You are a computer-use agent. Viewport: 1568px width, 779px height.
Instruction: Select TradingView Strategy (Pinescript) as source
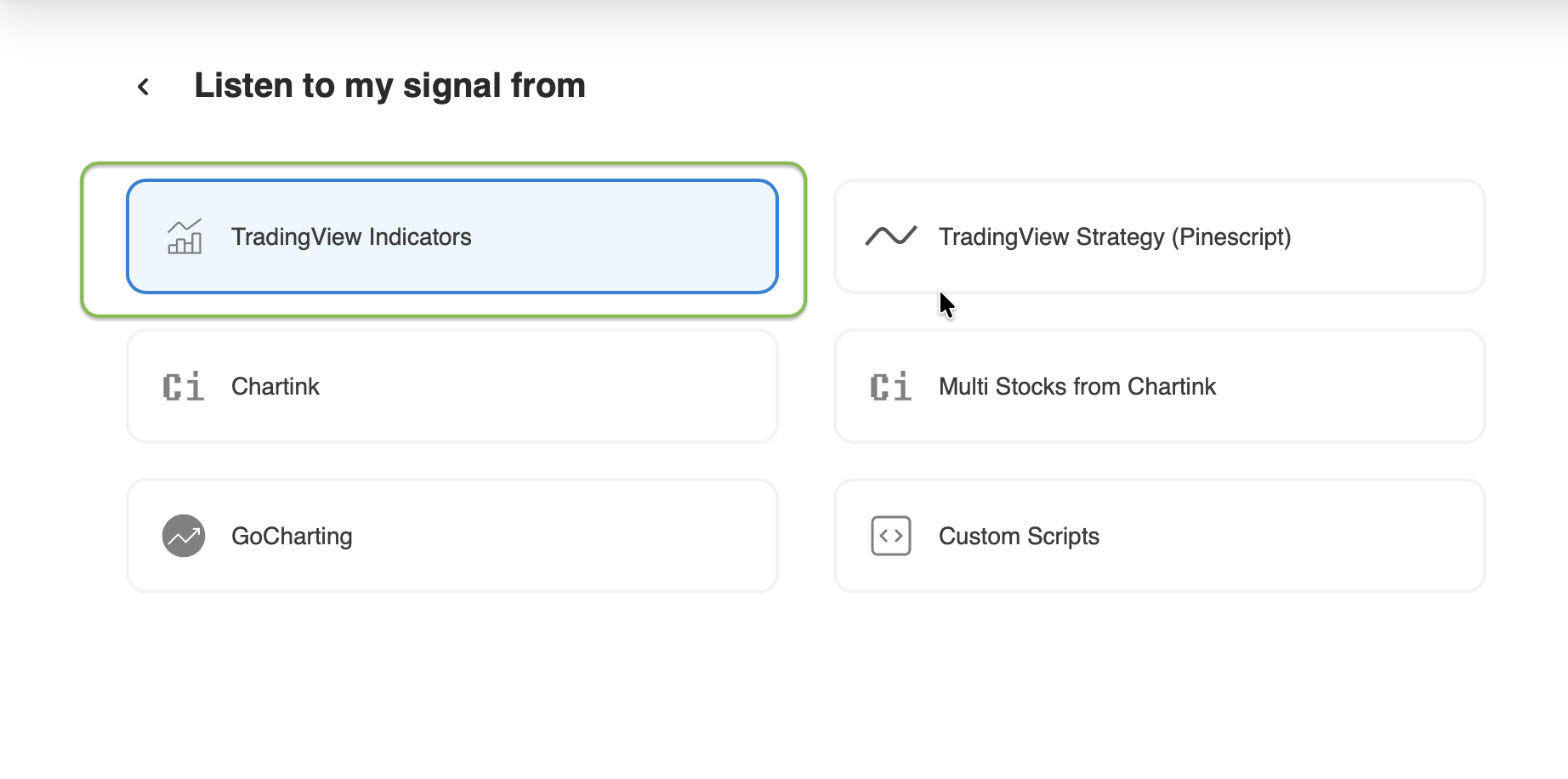coord(1160,236)
